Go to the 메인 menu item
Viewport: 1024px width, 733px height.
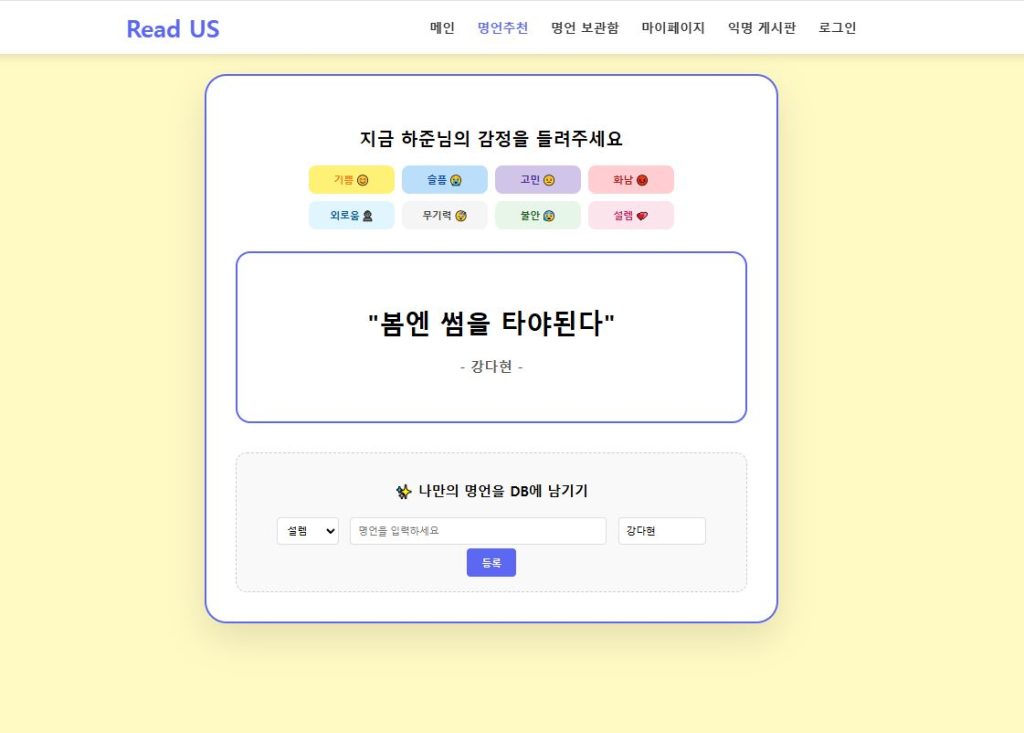(x=442, y=28)
